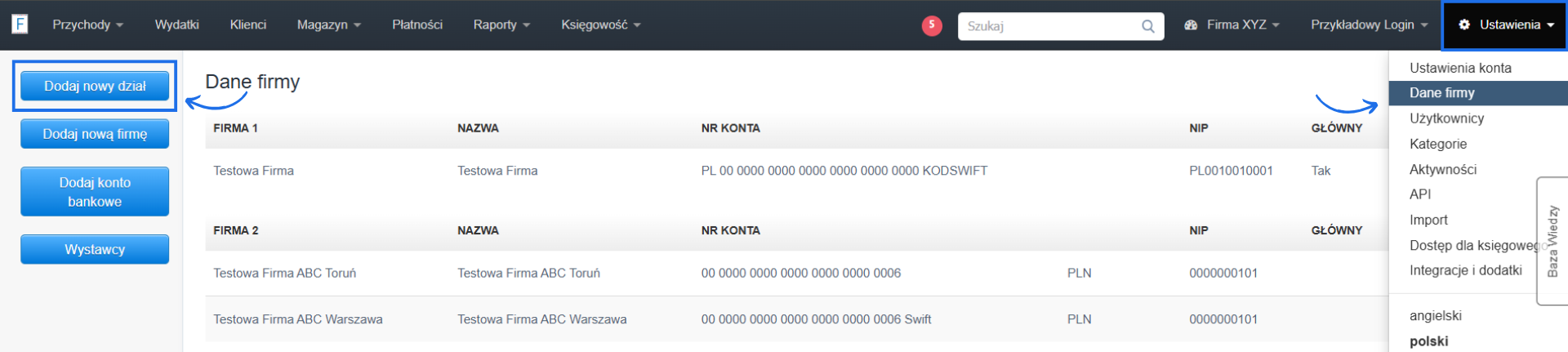Image resolution: width=1568 pixels, height=352 pixels.
Task: Focus the Szukaj search field
Action: (x=1049, y=26)
